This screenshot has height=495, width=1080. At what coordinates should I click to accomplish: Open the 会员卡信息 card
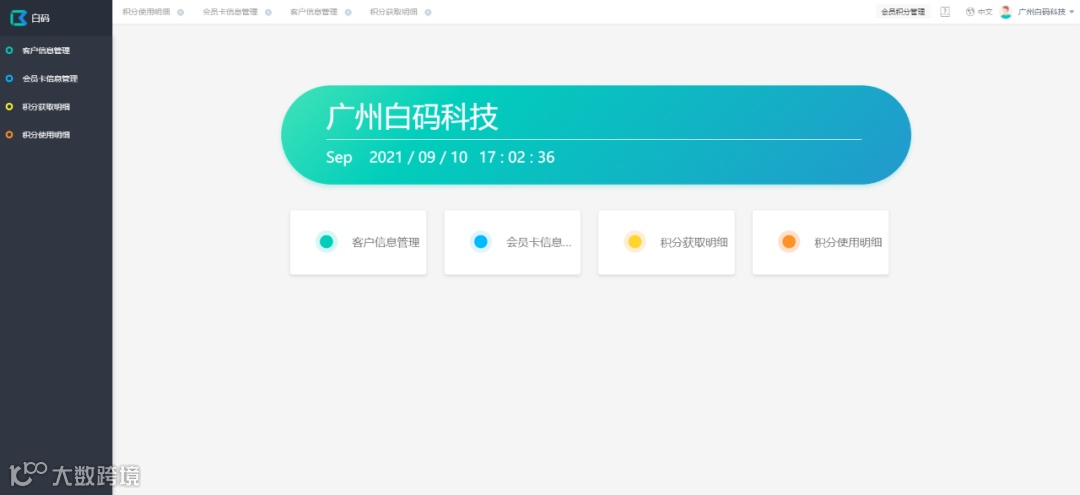click(512, 242)
